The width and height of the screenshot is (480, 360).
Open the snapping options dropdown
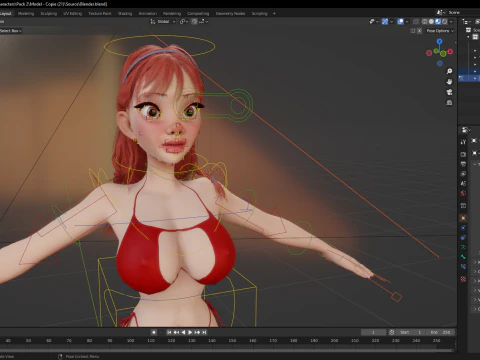tap(204, 22)
